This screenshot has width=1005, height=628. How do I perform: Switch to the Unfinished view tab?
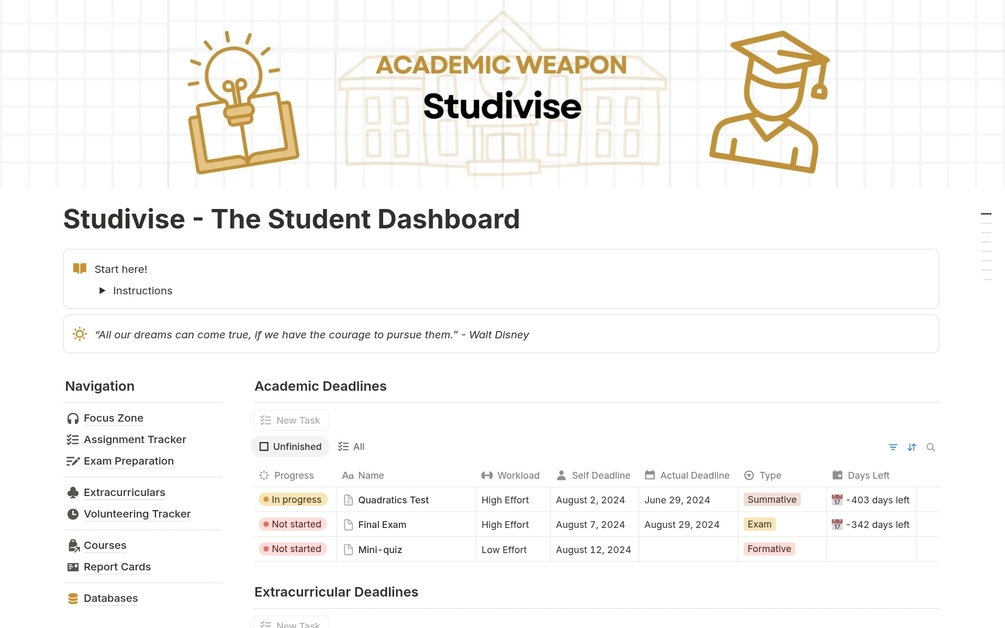(x=290, y=447)
